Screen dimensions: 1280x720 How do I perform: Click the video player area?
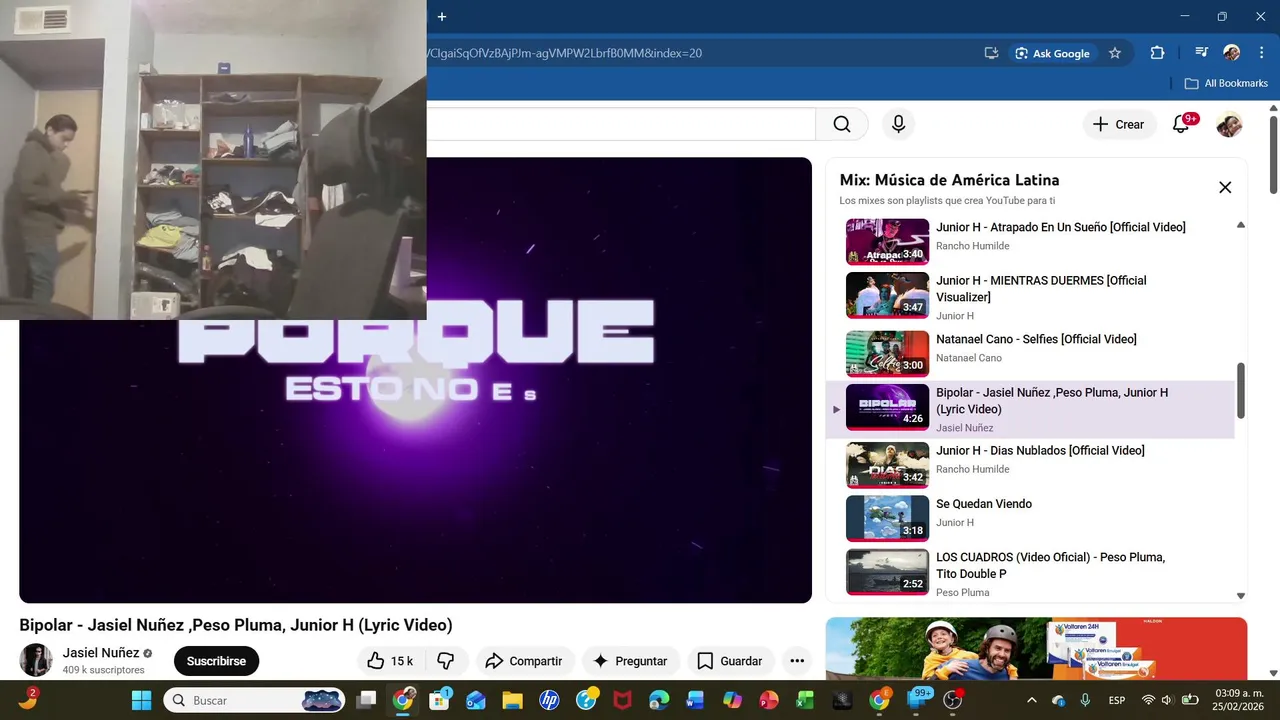[415, 380]
